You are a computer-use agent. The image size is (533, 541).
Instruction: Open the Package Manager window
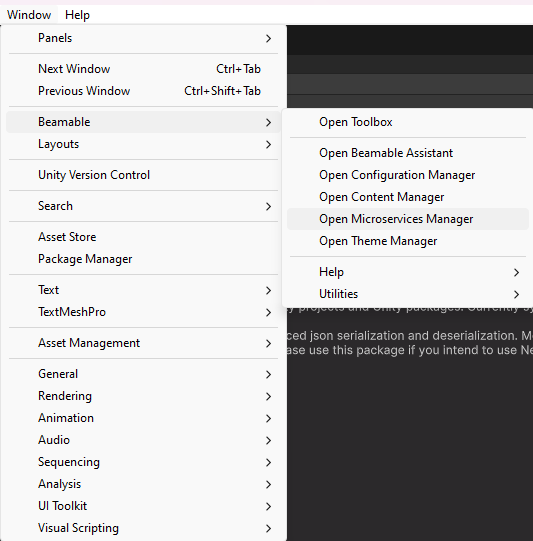[143, 259]
